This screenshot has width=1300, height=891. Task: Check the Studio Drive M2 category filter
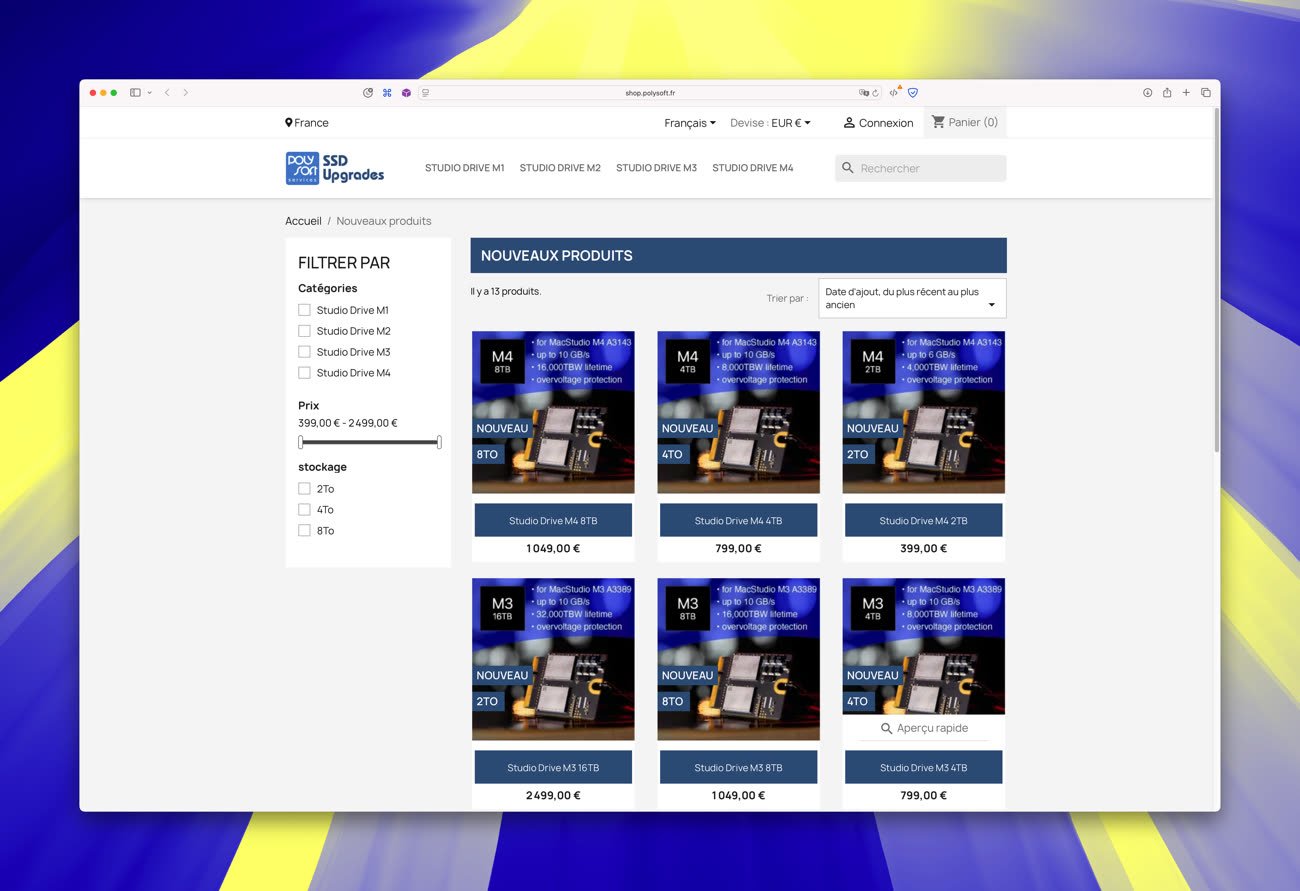[304, 331]
